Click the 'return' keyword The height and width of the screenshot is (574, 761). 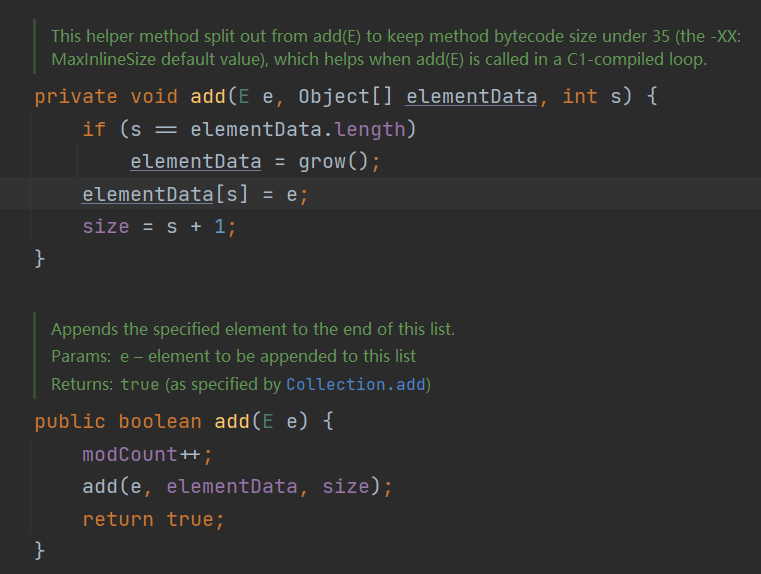(118, 520)
